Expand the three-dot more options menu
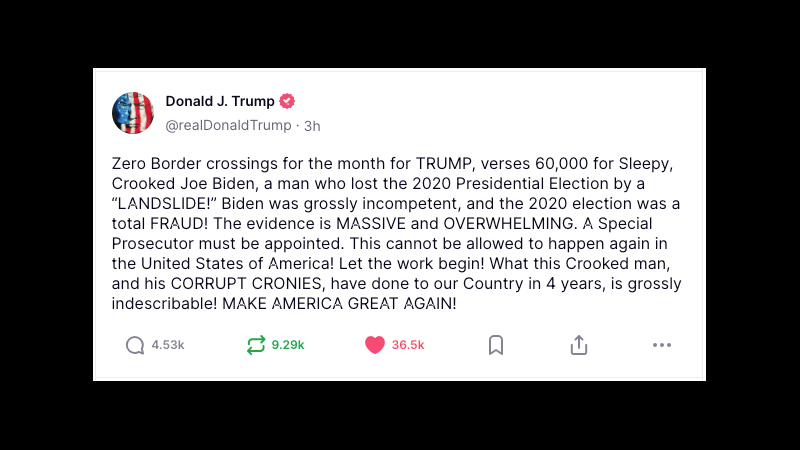The width and height of the screenshot is (800, 450). click(x=662, y=345)
